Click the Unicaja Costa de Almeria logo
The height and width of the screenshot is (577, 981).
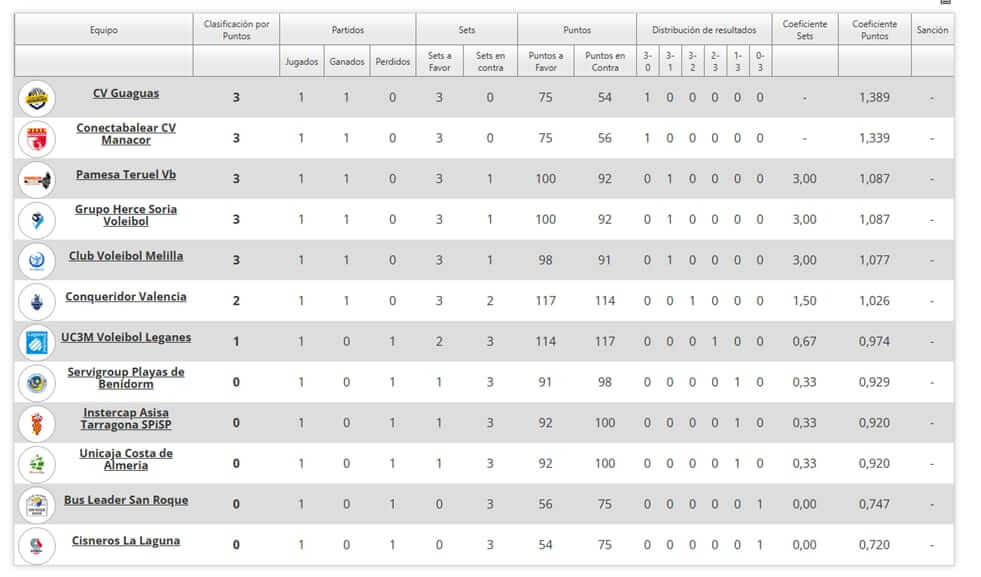click(x=37, y=463)
